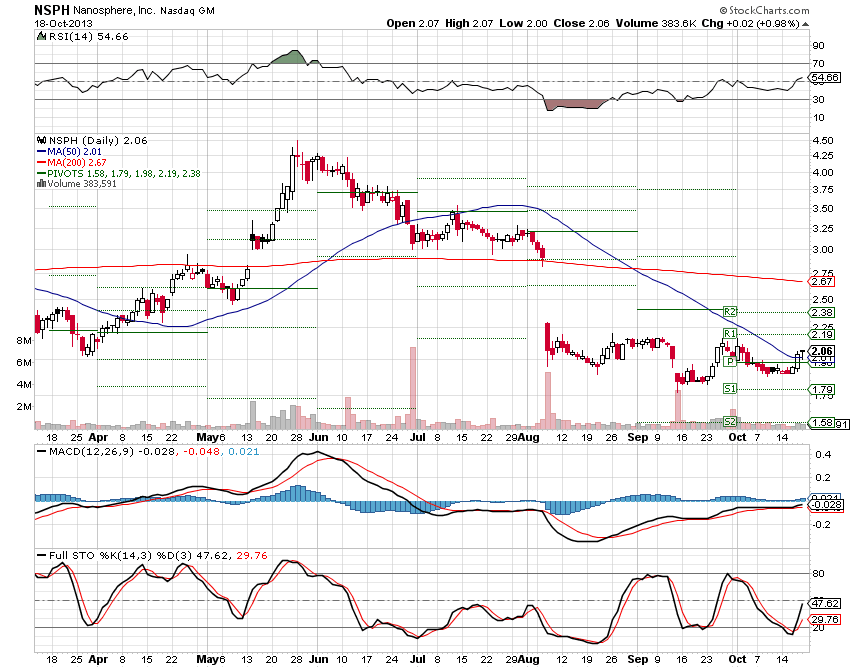Select the R2 pivot marker
The height and width of the screenshot is (668, 850).
click(x=730, y=312)
